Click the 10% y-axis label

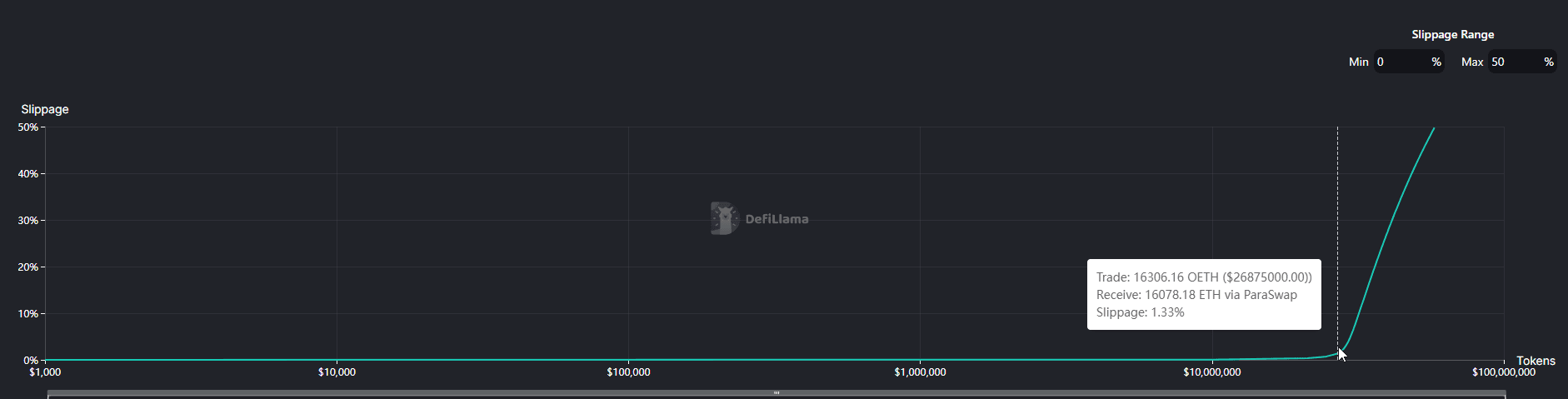click(27, 314)
